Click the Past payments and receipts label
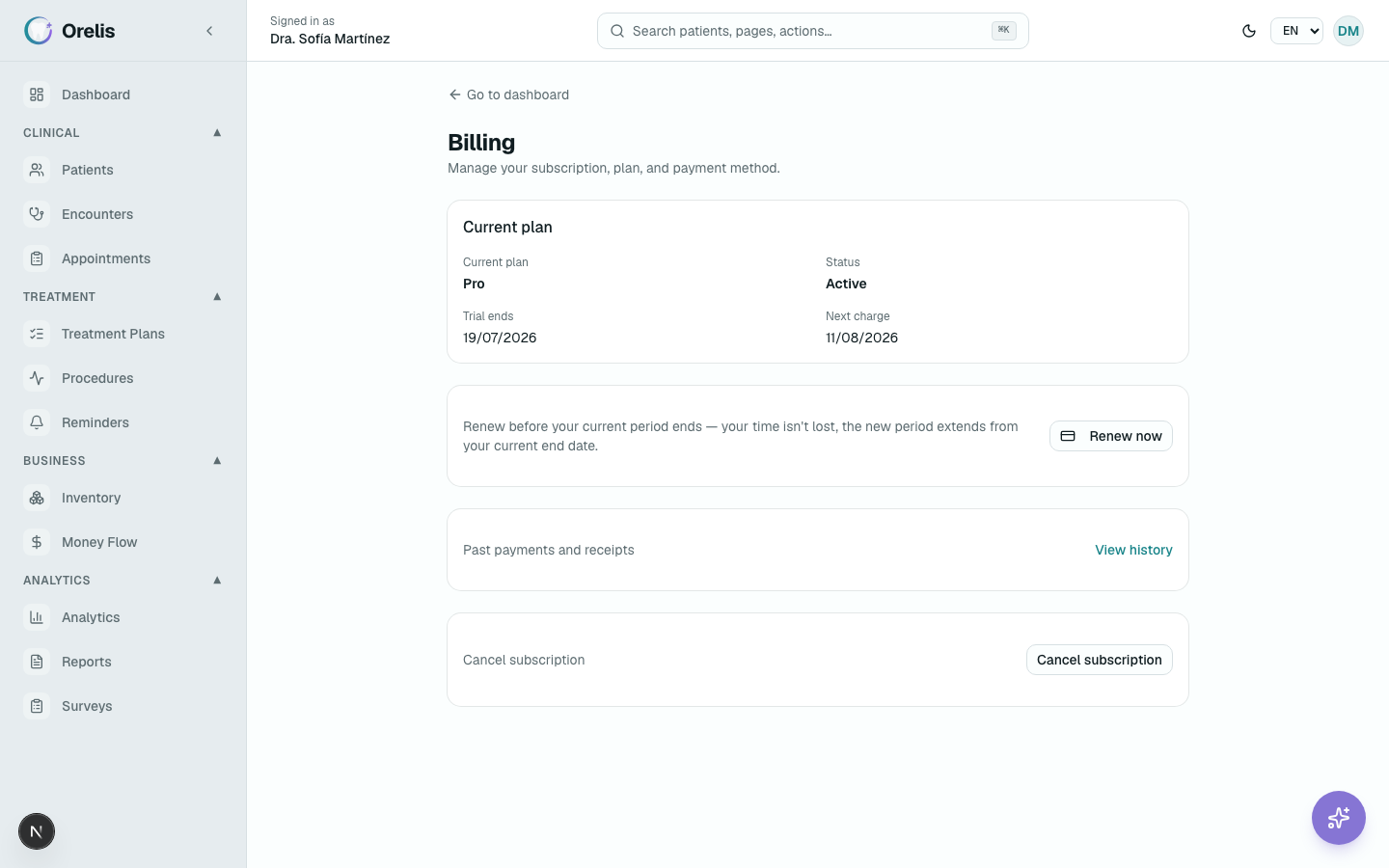The image size is (1389, 868). pos(549,550)
